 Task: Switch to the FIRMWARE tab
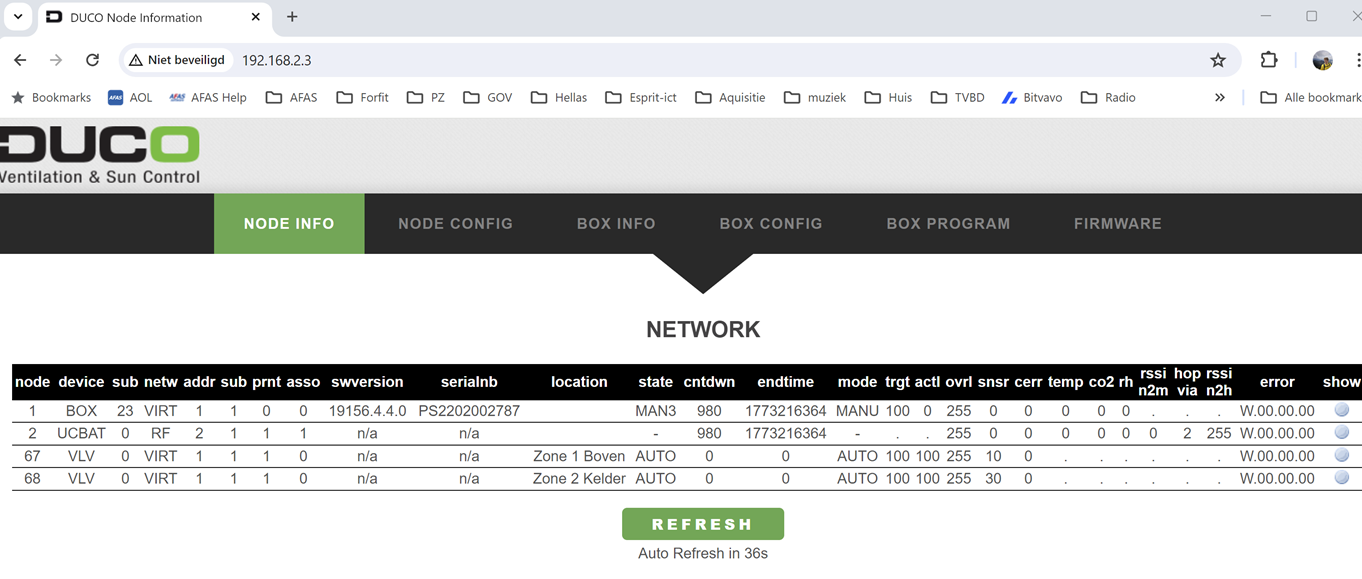pos(1118,223)
